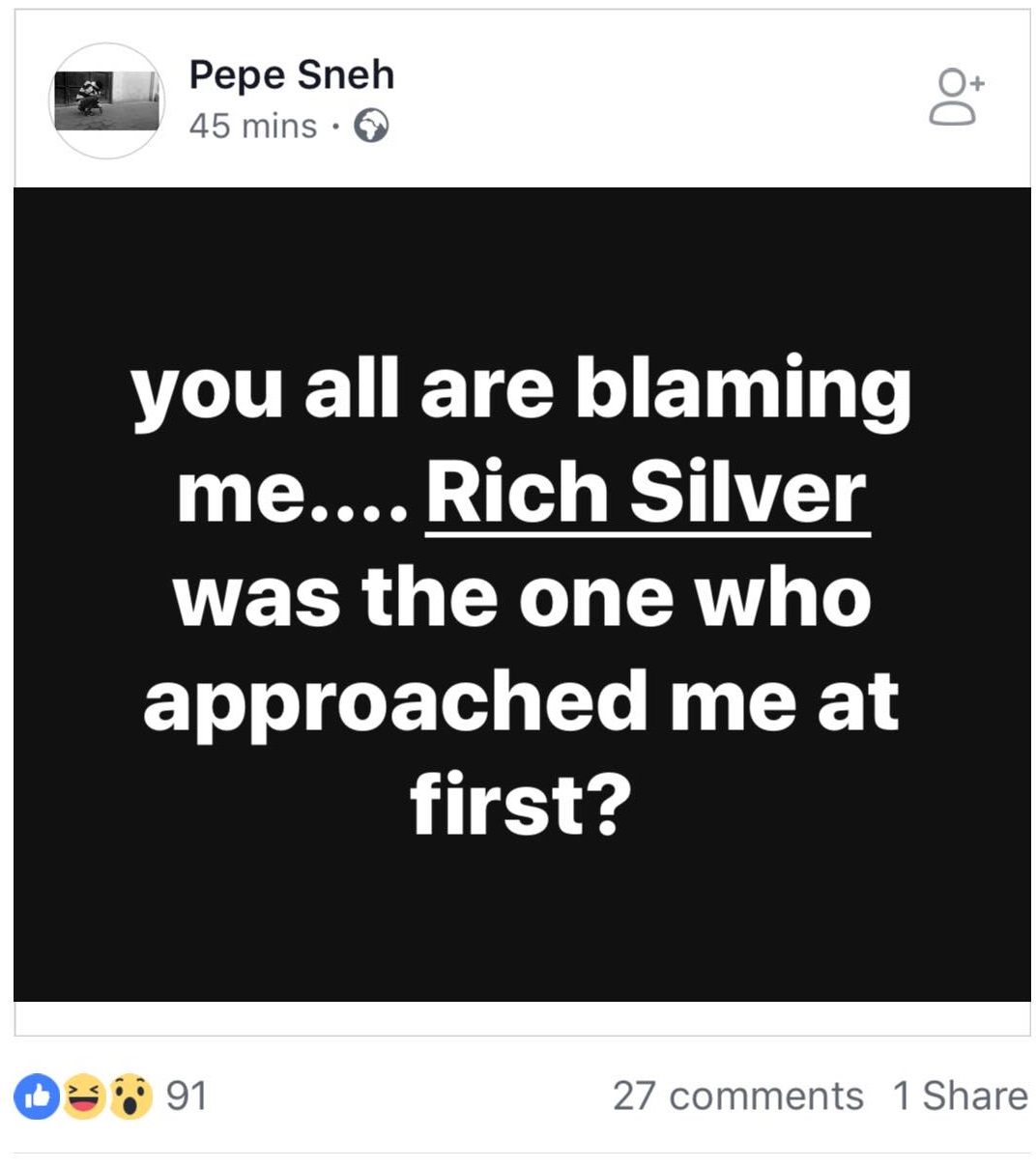Image resolution: width=1036 pixels, height=1167 pixels.
Task: Click the 45 mins timestamp
Action: click(x=253, y=127)
